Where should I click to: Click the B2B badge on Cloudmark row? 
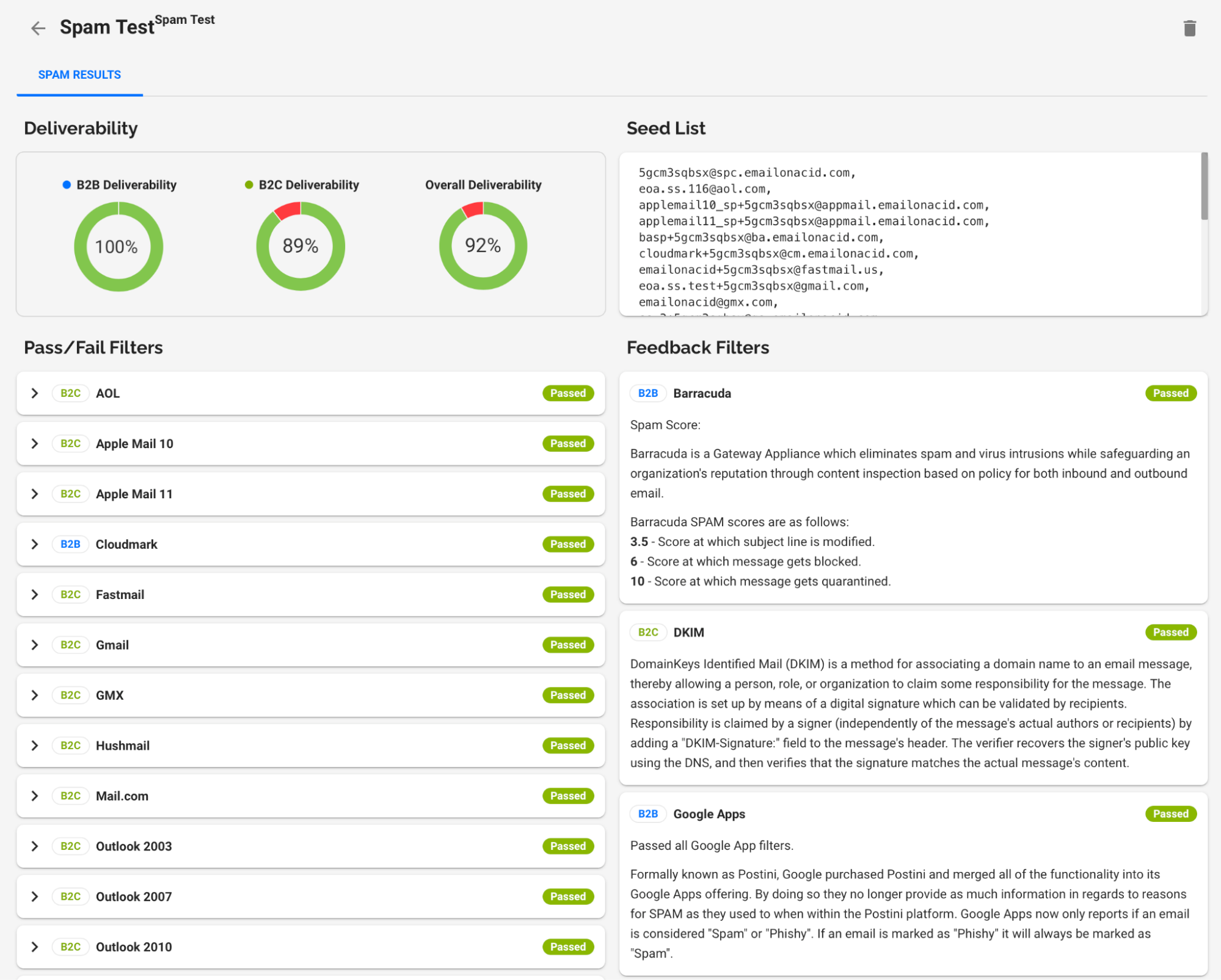[x=70, y=544]
